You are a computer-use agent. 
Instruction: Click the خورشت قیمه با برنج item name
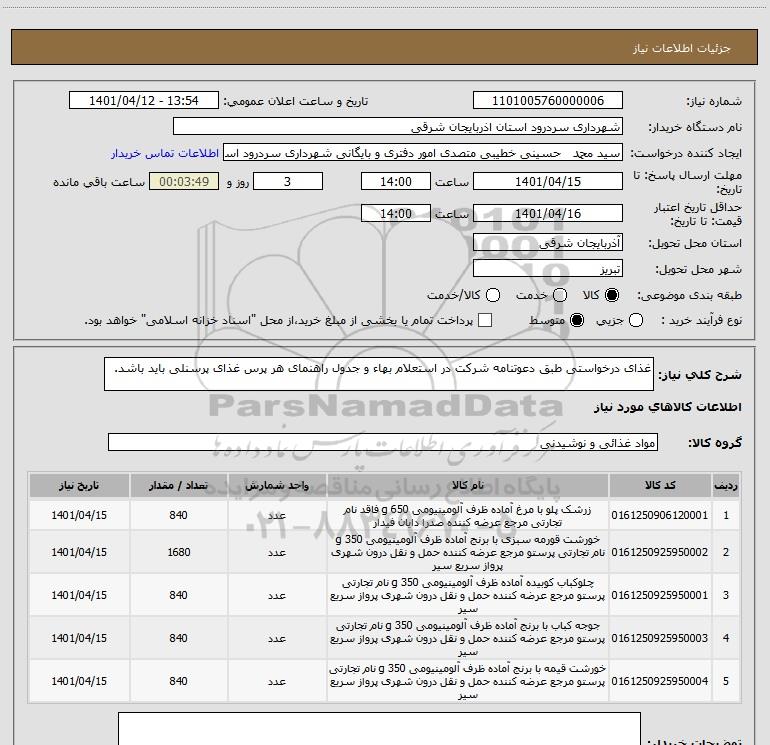coord(468,682)
